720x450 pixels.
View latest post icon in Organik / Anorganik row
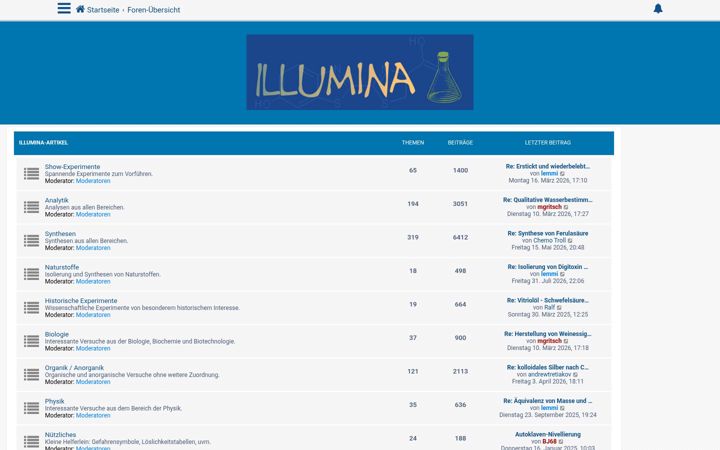pos(576,375)
